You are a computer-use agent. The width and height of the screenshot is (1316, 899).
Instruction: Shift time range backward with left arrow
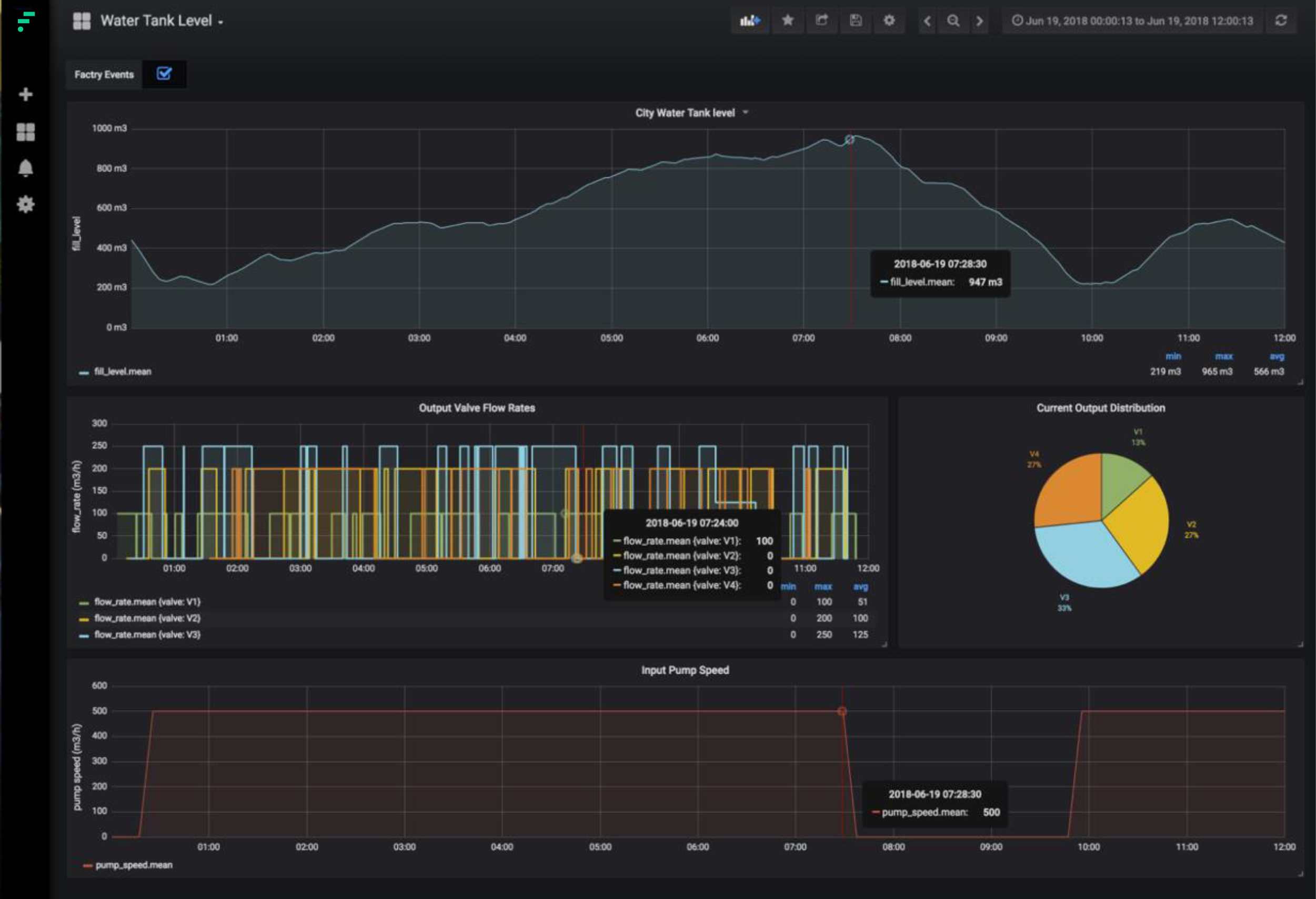[927, 21]
